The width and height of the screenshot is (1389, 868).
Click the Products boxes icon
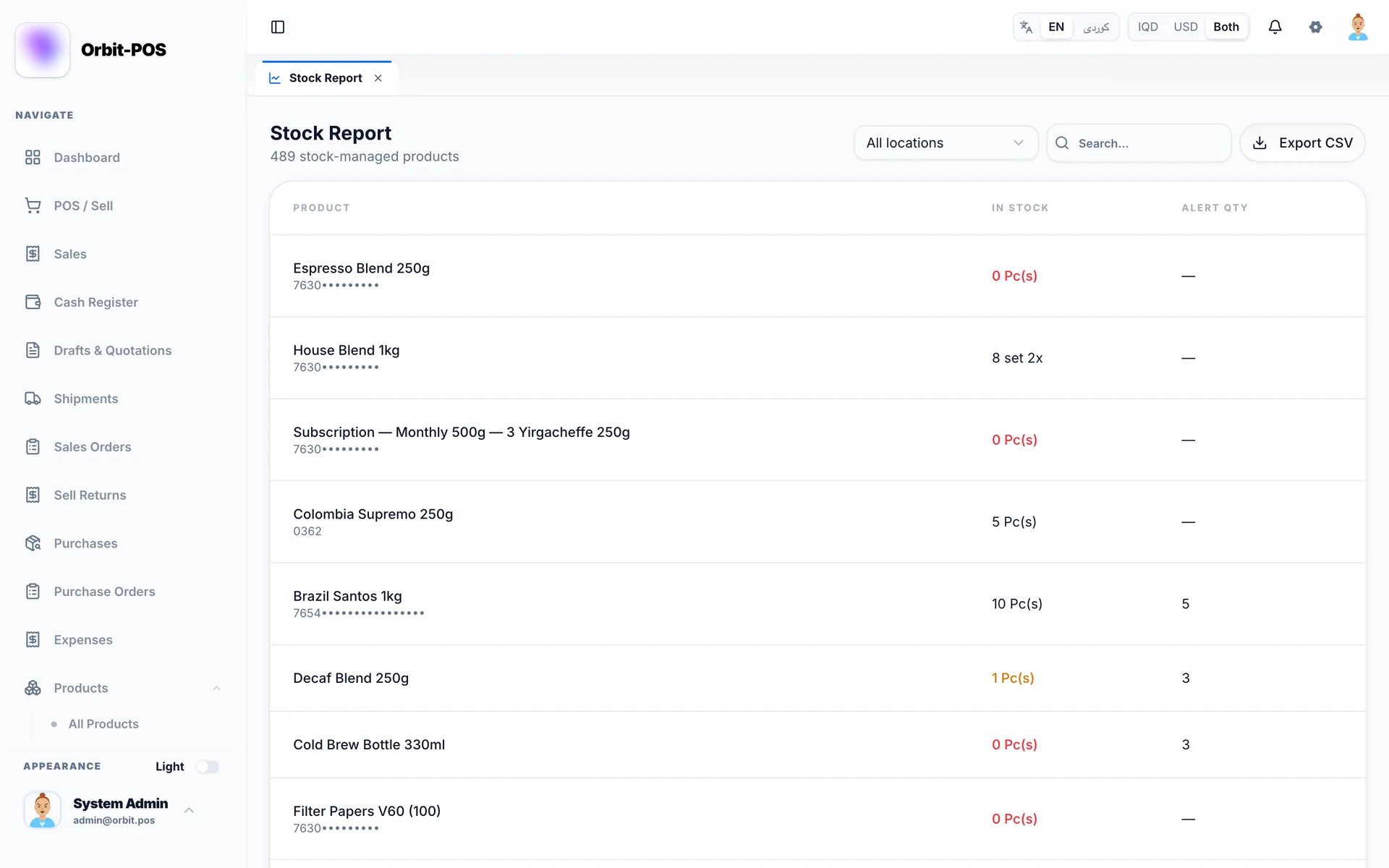pyautogui.click(x=33, y=688)
